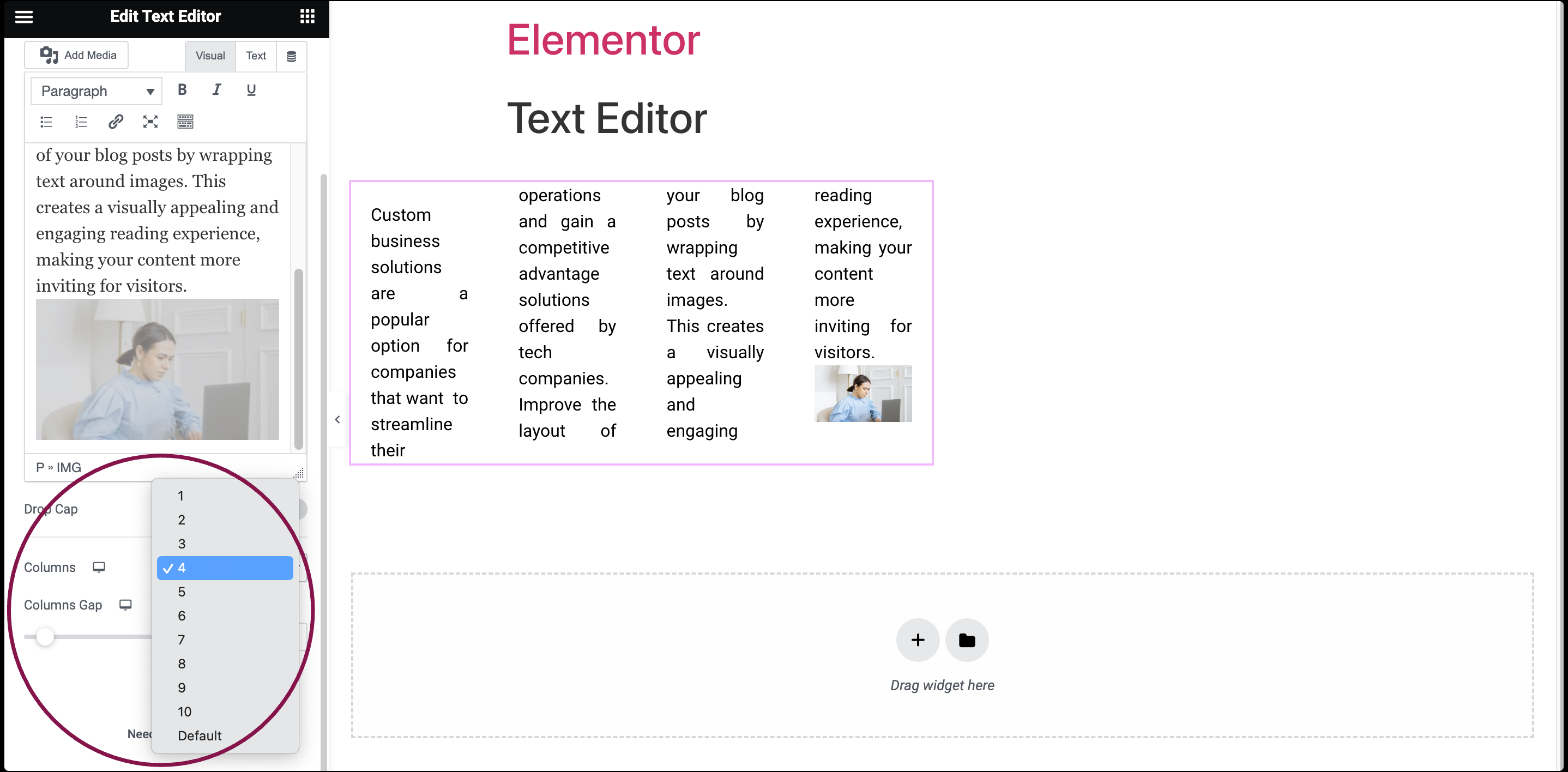Click the Italic formatting icon
This screenshot has width=1568, height=772.
(215, 92)
